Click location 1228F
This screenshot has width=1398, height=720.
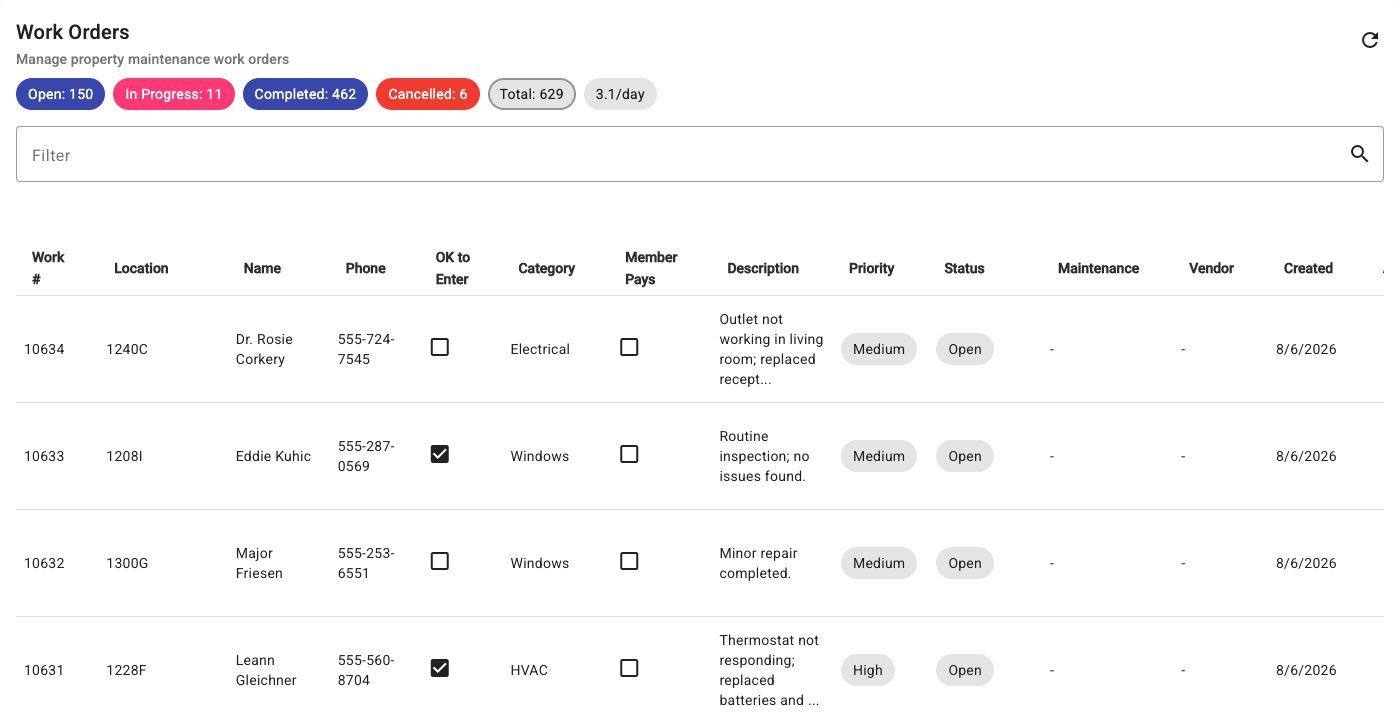126,670
